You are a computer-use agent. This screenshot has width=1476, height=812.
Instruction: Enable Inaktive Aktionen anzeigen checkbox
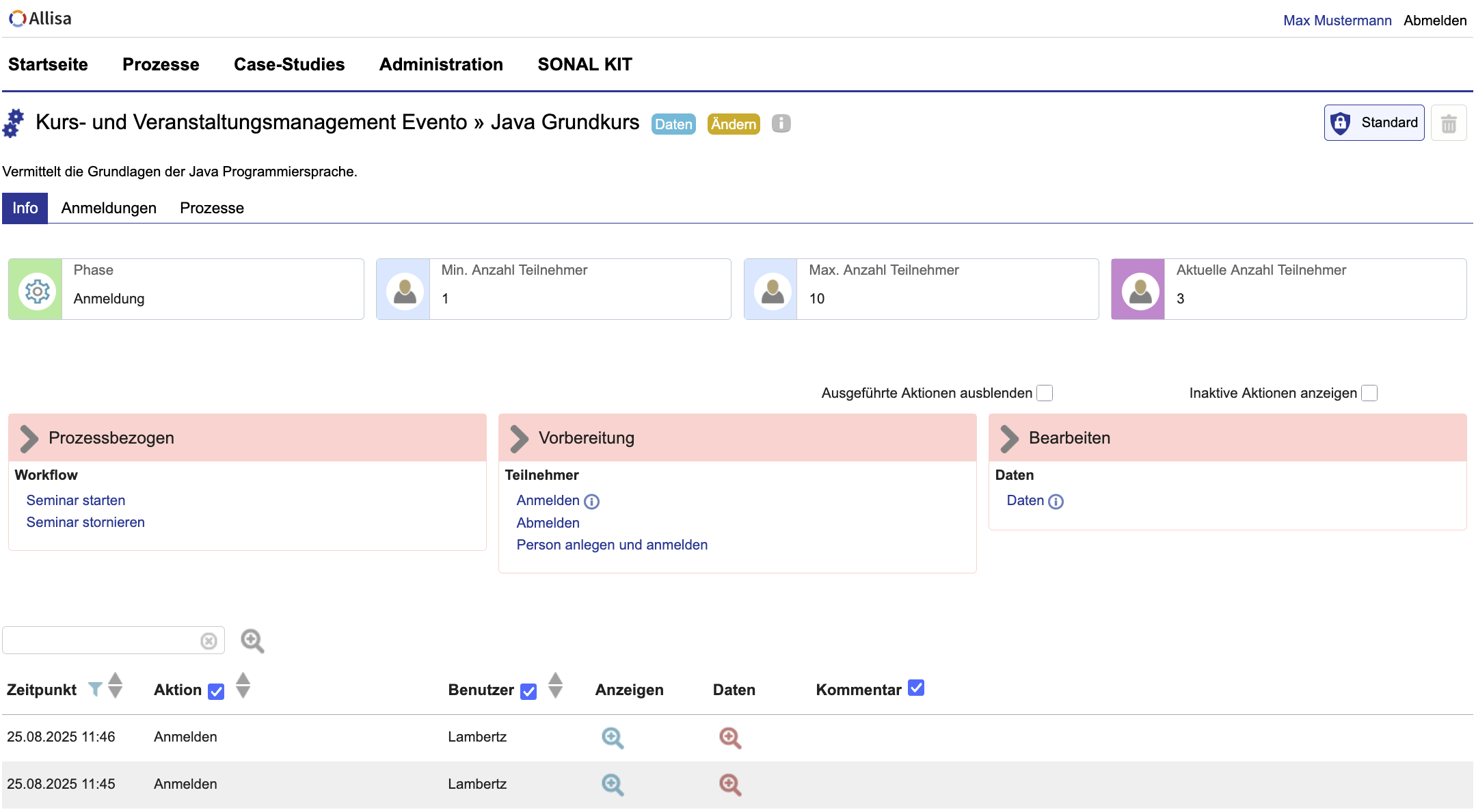tap(1369, 393)
